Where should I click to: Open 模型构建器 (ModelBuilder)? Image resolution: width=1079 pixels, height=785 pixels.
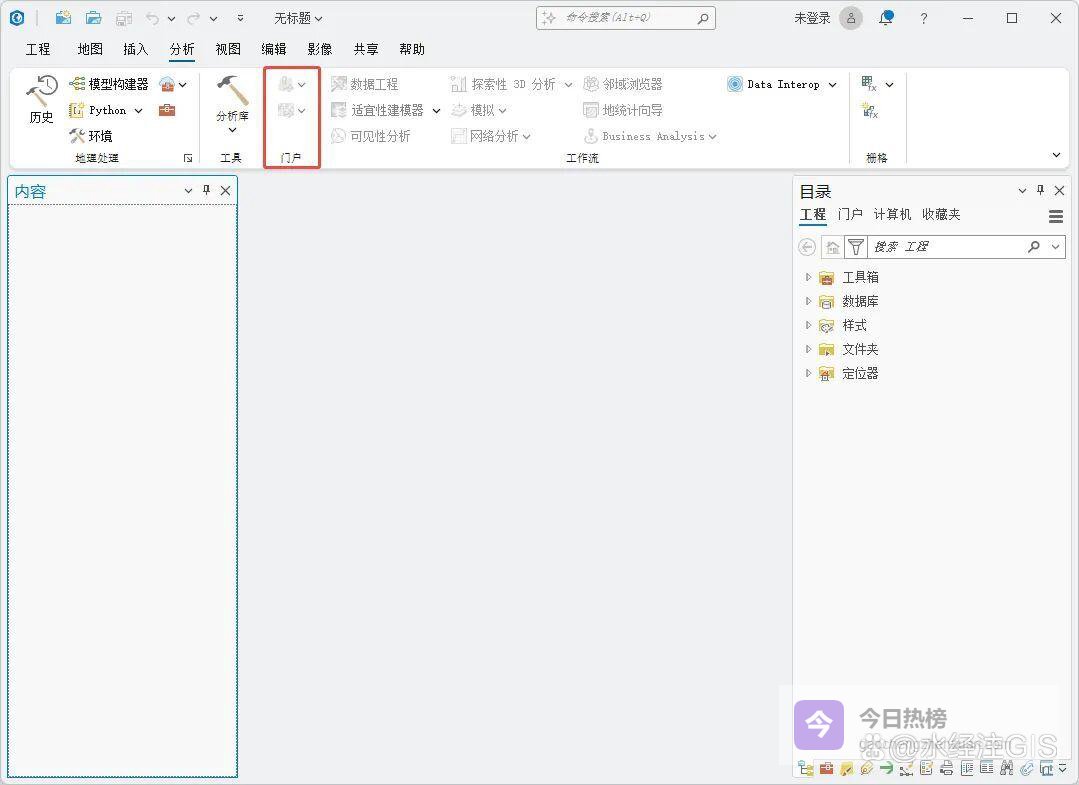pyautogui.click(x=108, y=84)
